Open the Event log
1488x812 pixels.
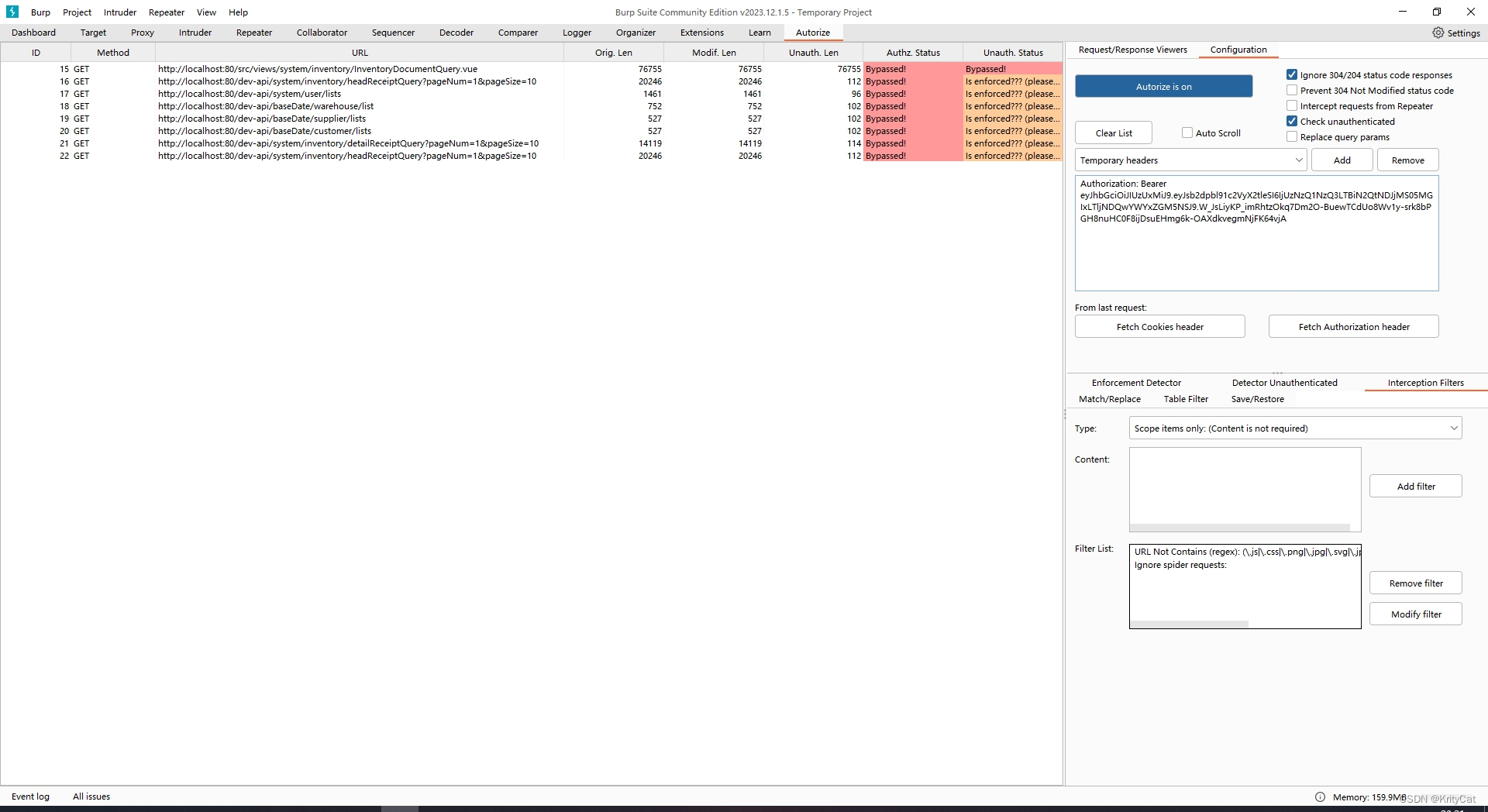[30, 797]
